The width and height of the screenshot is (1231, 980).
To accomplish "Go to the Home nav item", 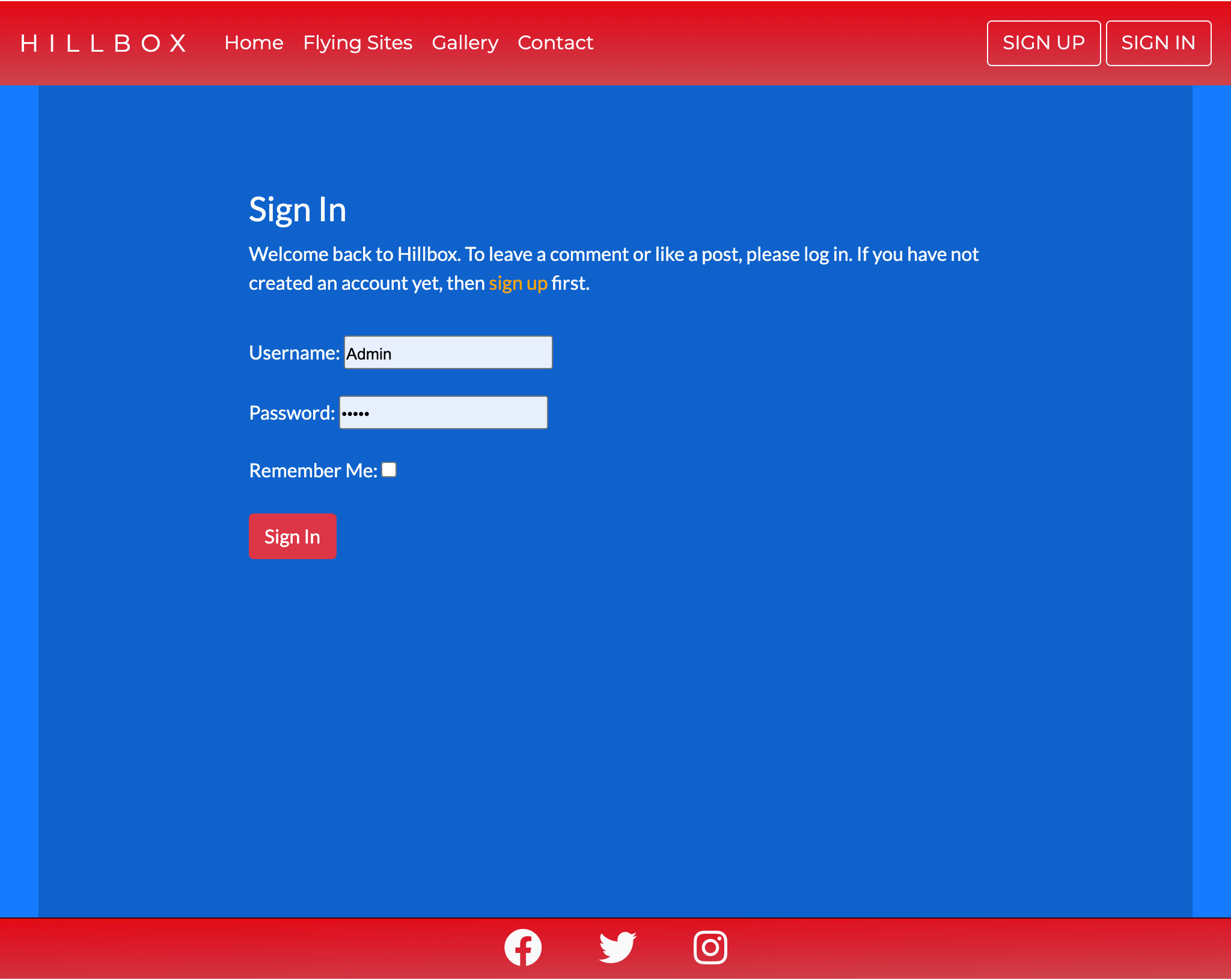I will [254, 43].
